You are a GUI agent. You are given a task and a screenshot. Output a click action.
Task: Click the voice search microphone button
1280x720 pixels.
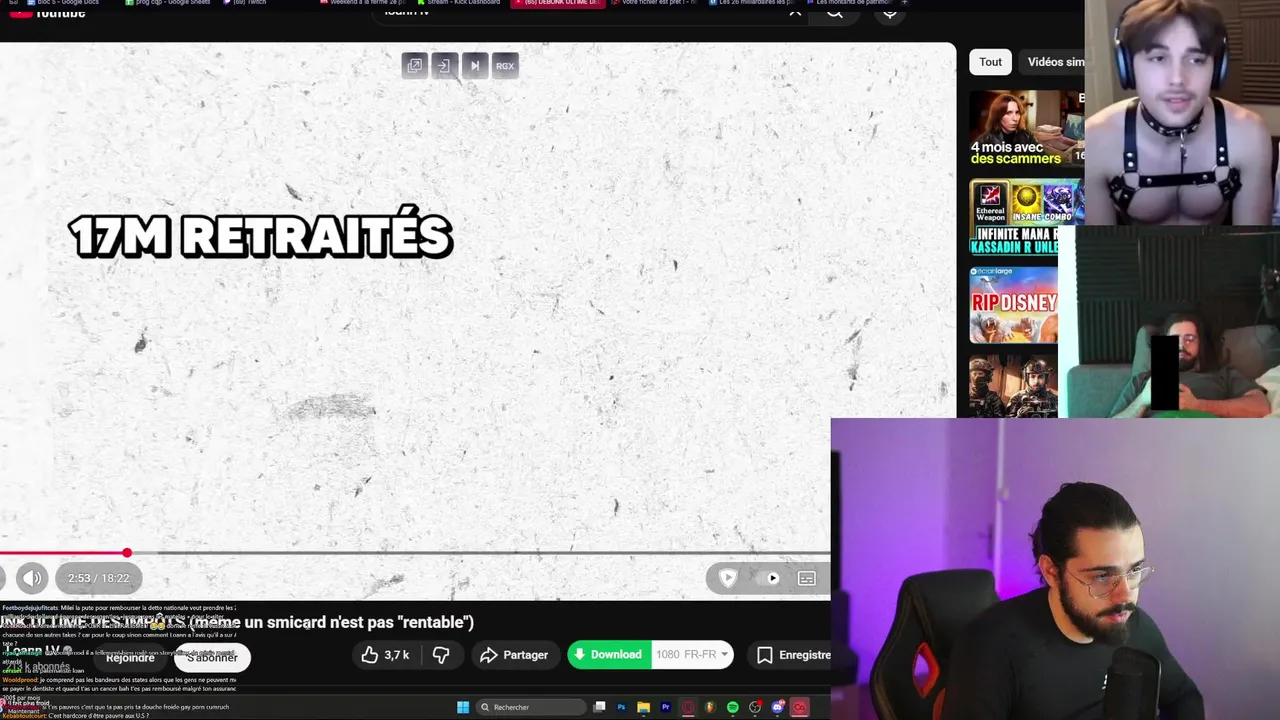pyautogui.click(x=890, y=12)
